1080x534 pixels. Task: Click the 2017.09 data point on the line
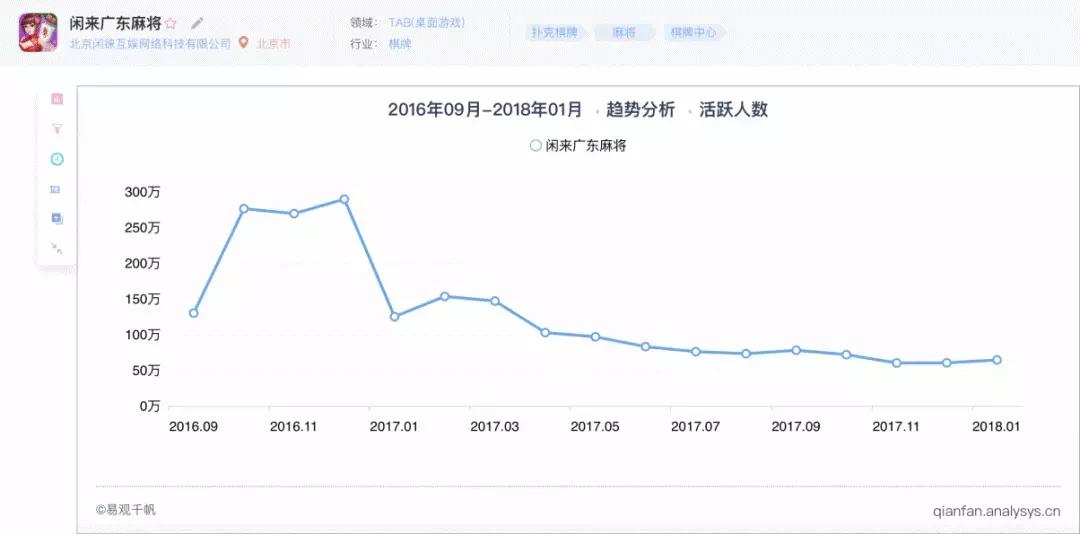click(x=796, y=350)
